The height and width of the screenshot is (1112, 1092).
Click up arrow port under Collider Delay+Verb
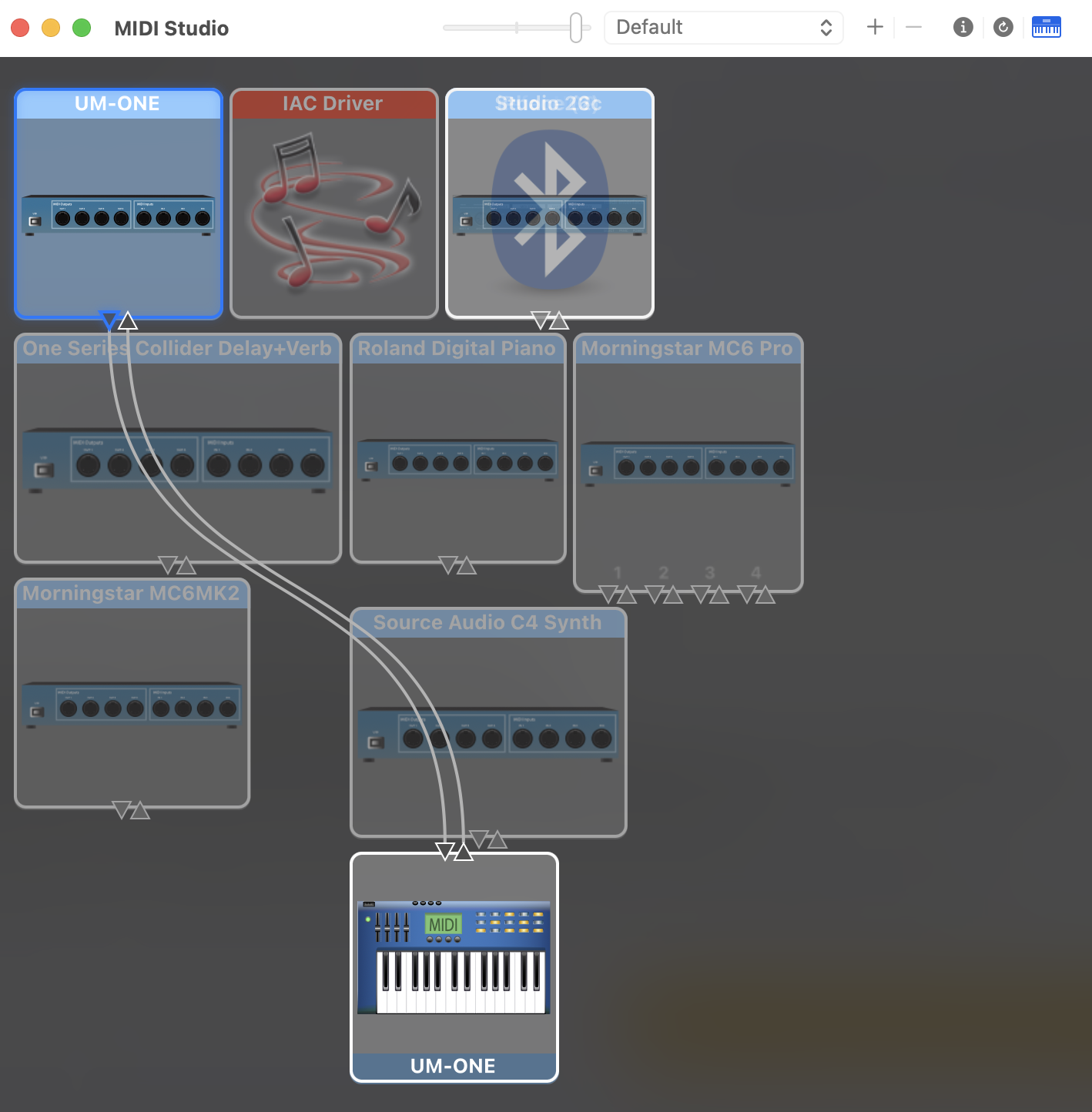tap(186, 565)
